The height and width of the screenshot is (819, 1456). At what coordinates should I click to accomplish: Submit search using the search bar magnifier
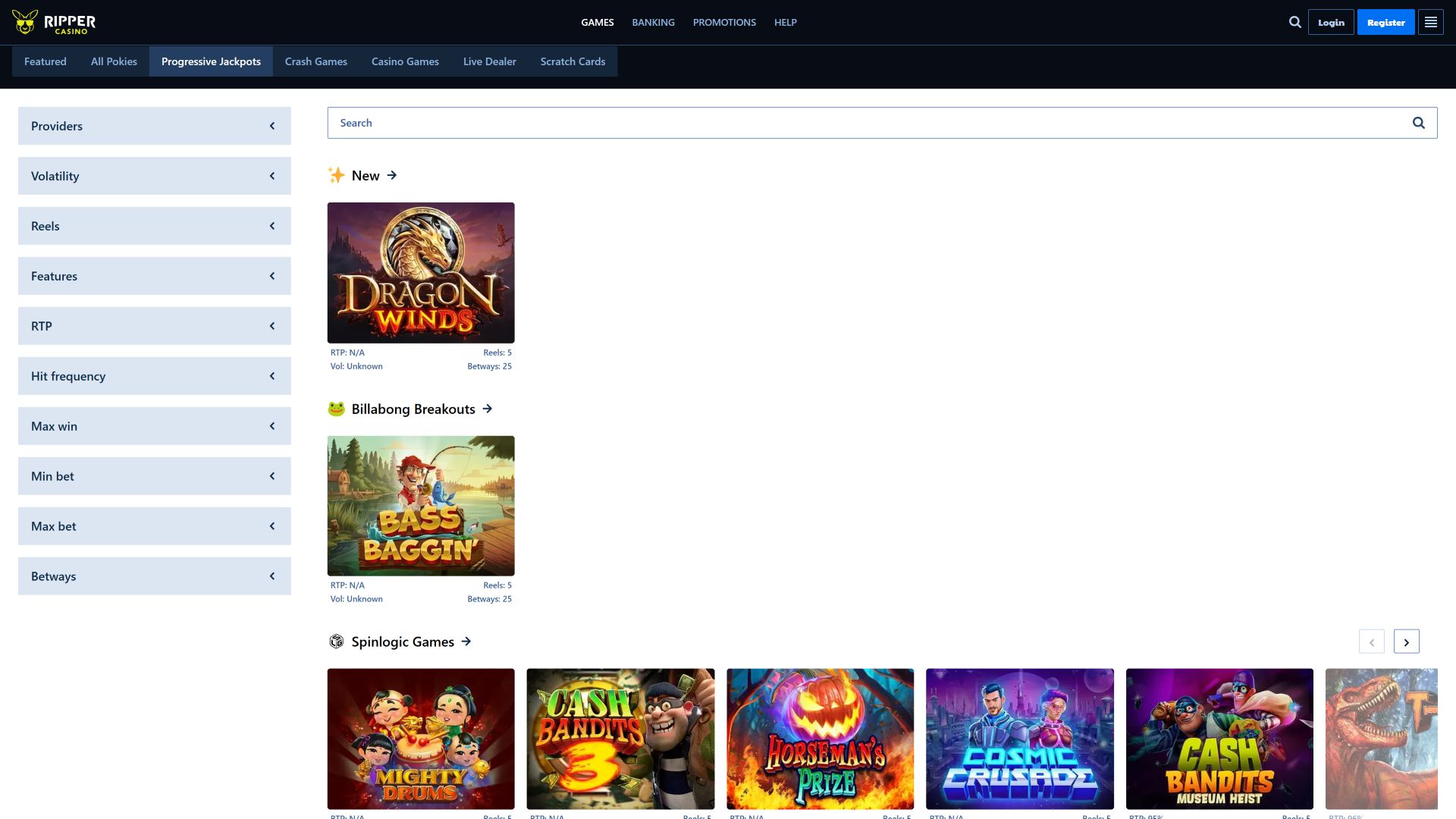[x=1418, y=123]
